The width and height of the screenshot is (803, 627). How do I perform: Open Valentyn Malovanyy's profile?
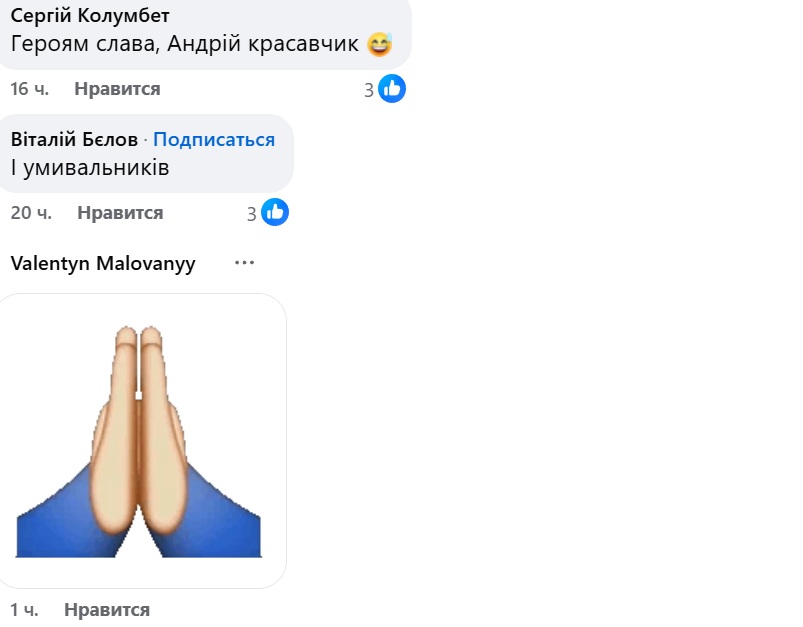tap(103, 264)
